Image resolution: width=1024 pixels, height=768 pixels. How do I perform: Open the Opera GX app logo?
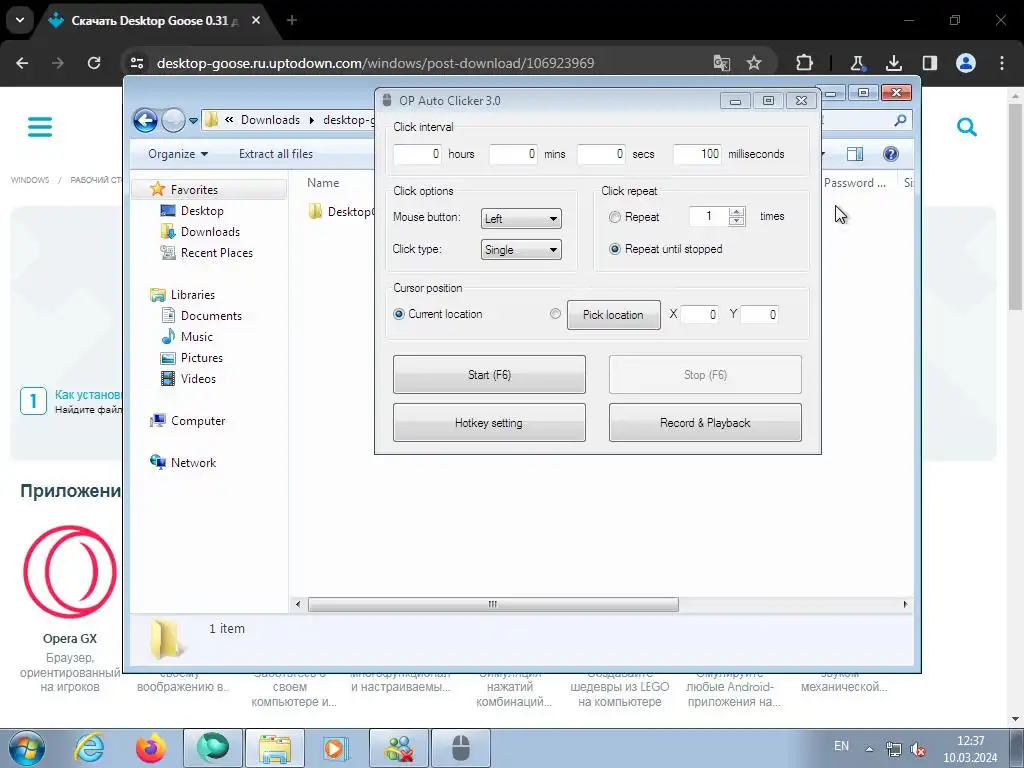point(70,572)
